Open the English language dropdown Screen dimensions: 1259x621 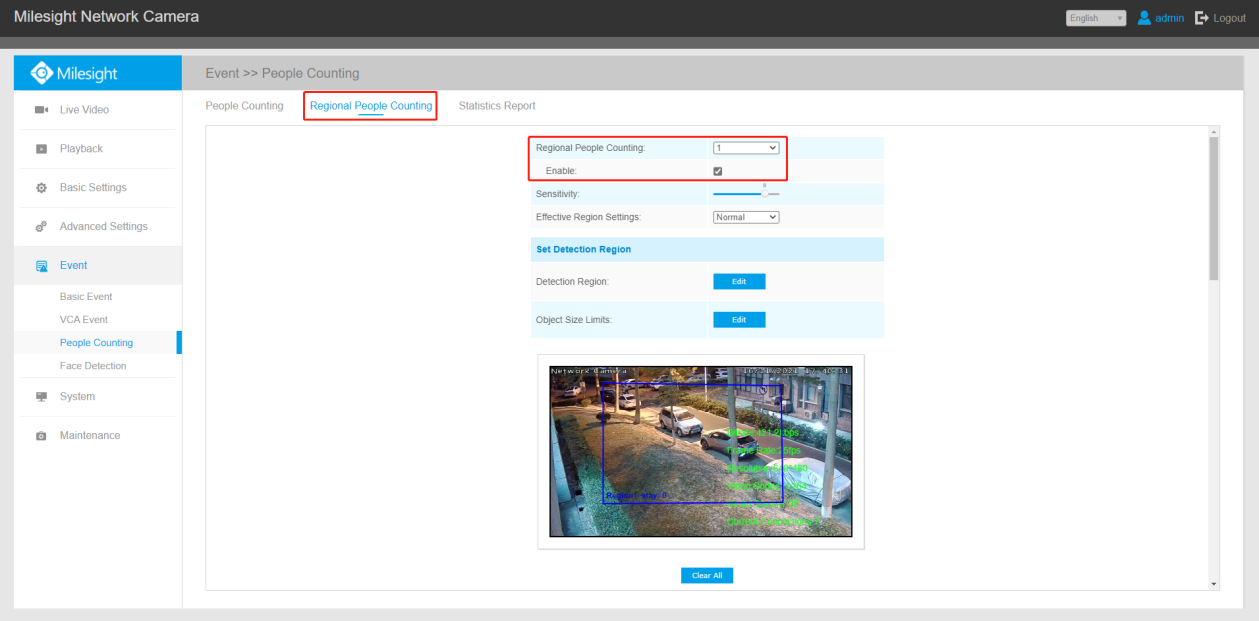pyautogui.click(x=1096, y=18)
